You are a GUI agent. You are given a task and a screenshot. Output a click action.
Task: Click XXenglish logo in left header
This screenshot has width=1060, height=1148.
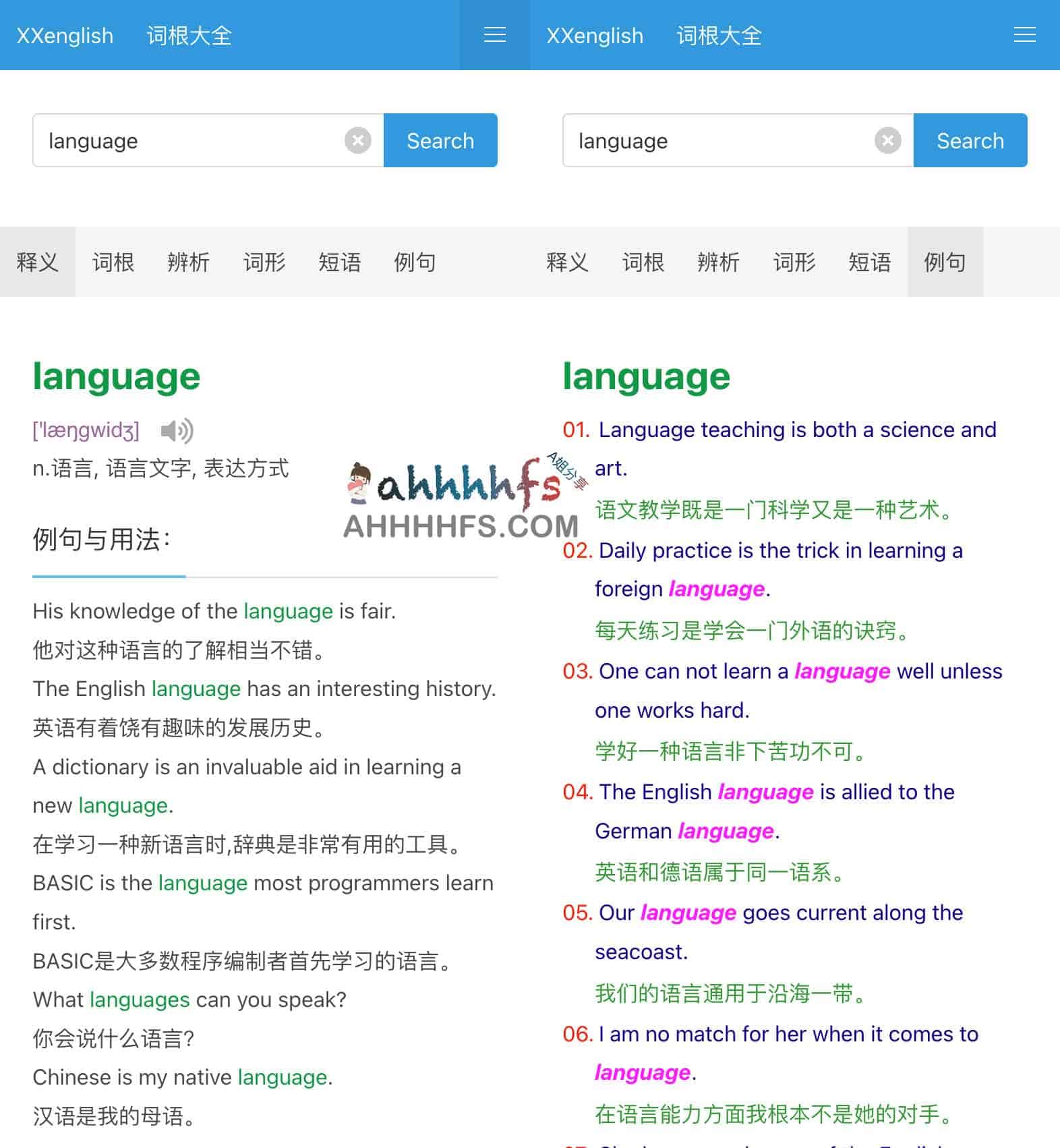[65, 35]
